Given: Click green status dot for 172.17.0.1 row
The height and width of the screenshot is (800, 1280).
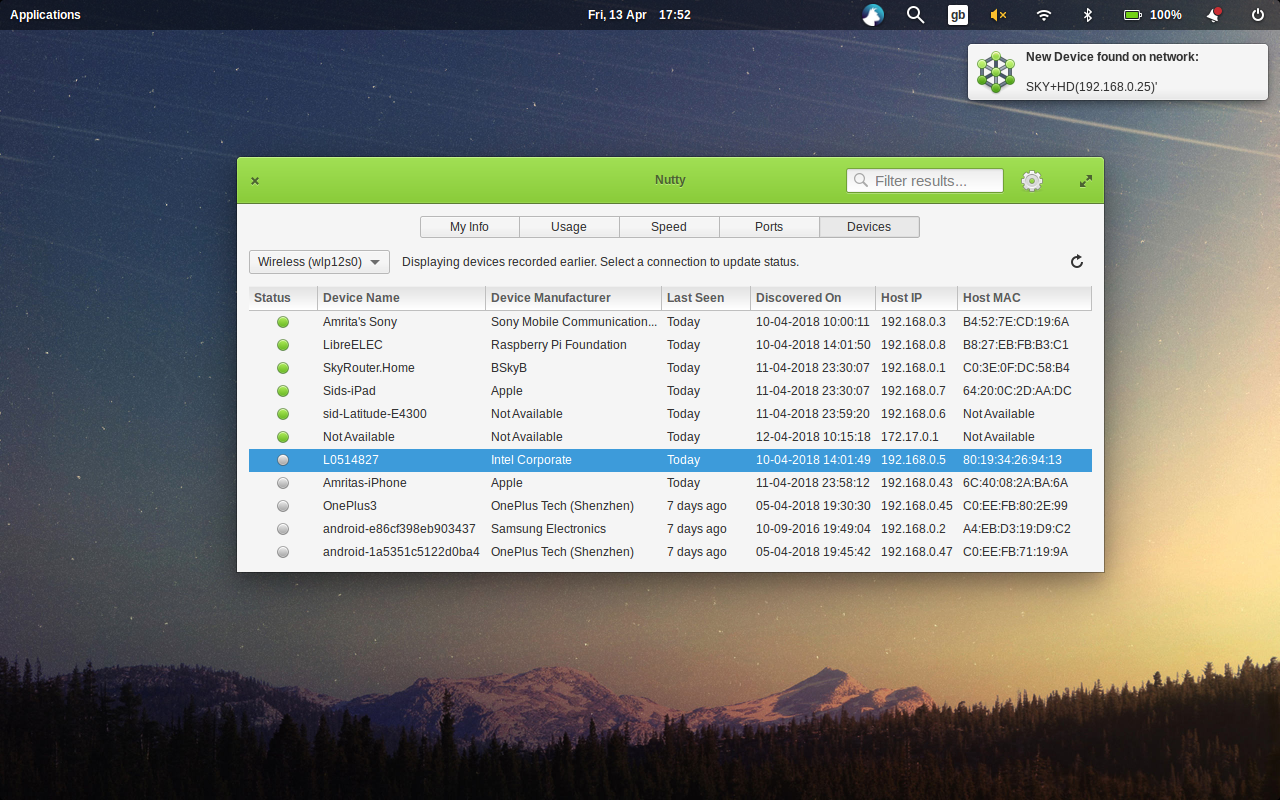Looking at the screenshot, I should click(x=283, y=437).
